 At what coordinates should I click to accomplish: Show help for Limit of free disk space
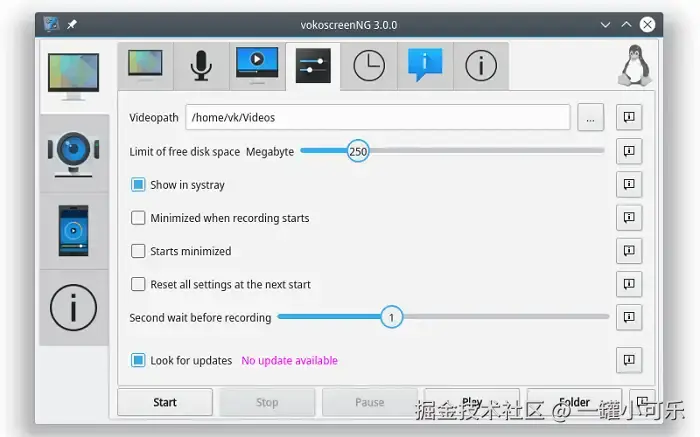(629, 151)
